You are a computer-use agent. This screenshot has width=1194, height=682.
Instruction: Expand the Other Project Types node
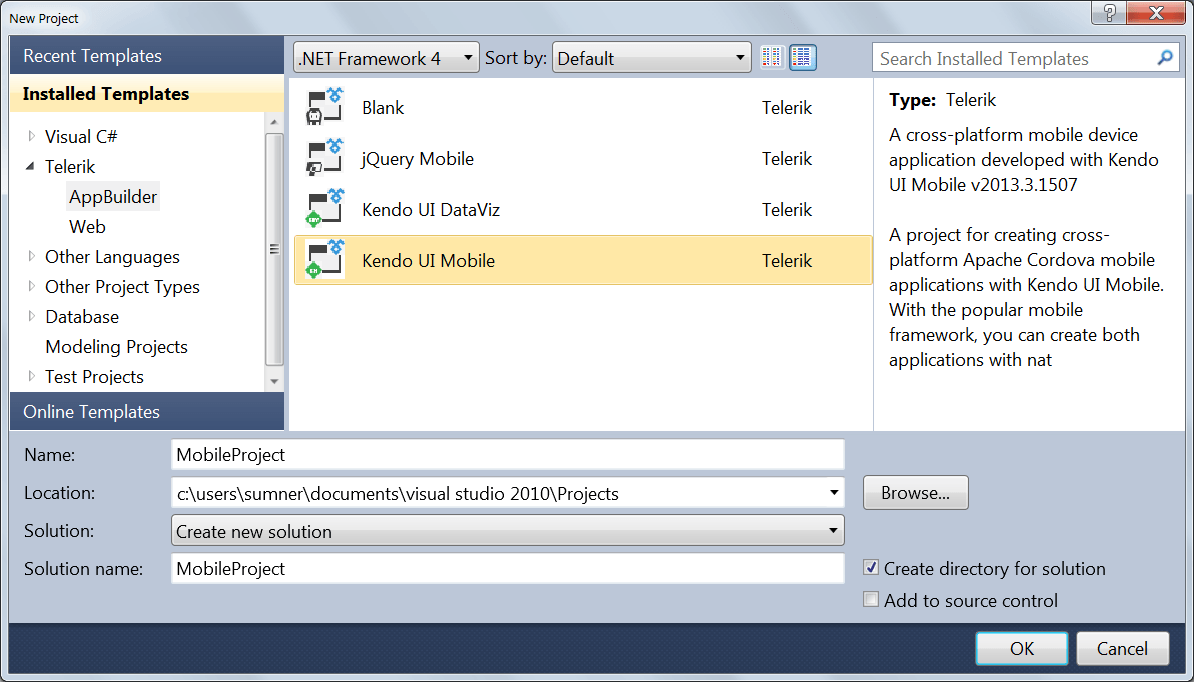coord(31,286)
